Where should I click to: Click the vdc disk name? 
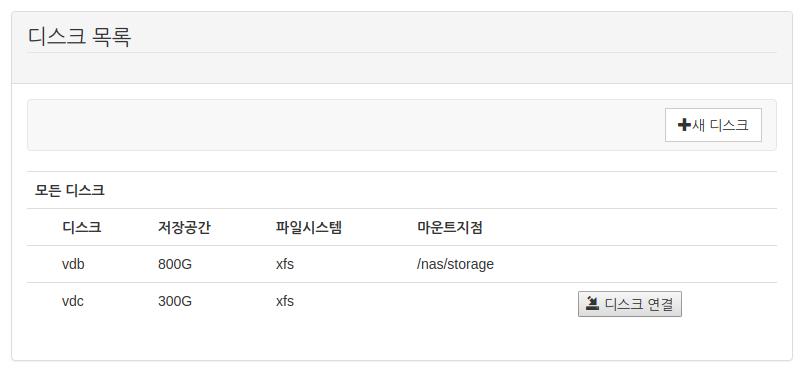click(x=72, y=301)
